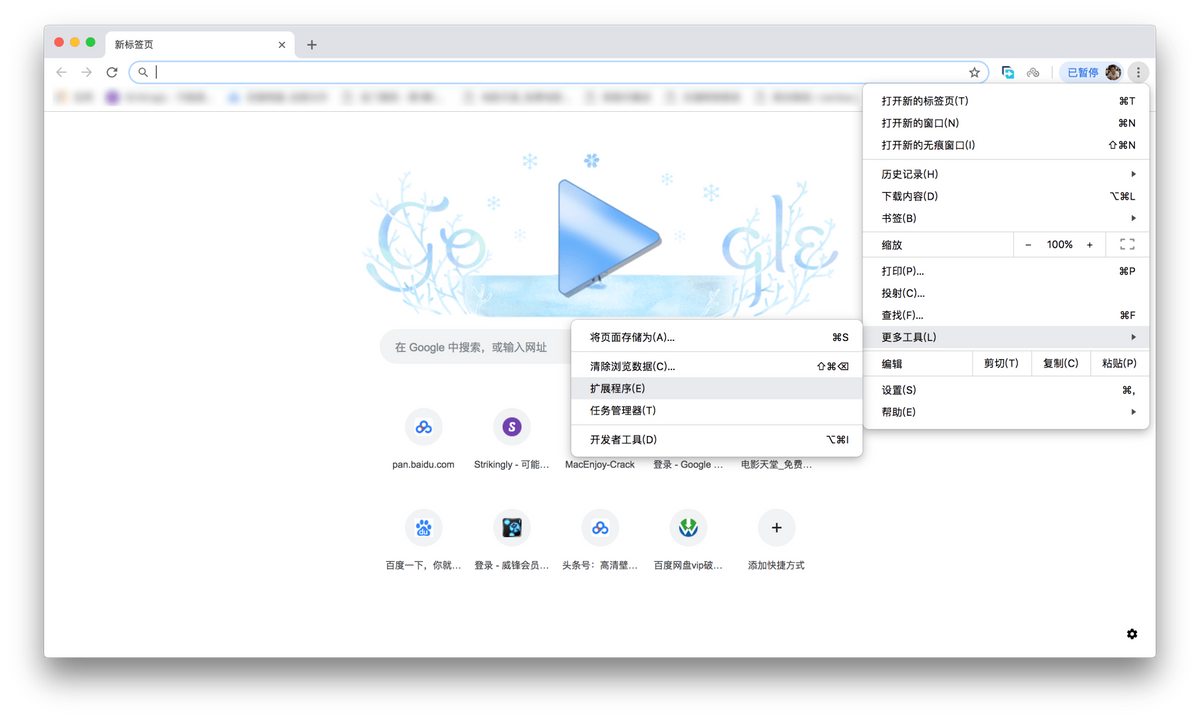Open the Chrome three-dot menu button

point(1138,72)
